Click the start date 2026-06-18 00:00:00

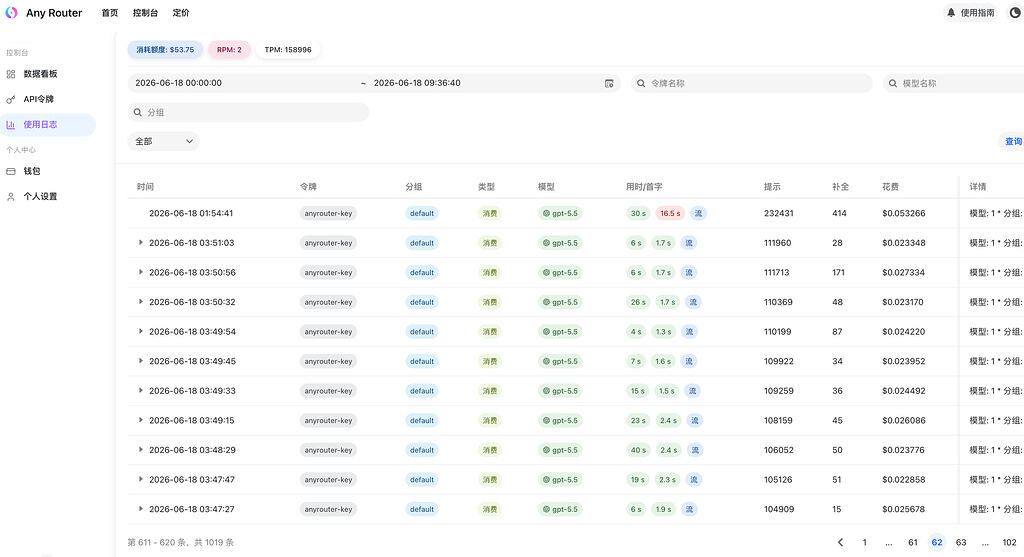point(178,83)
